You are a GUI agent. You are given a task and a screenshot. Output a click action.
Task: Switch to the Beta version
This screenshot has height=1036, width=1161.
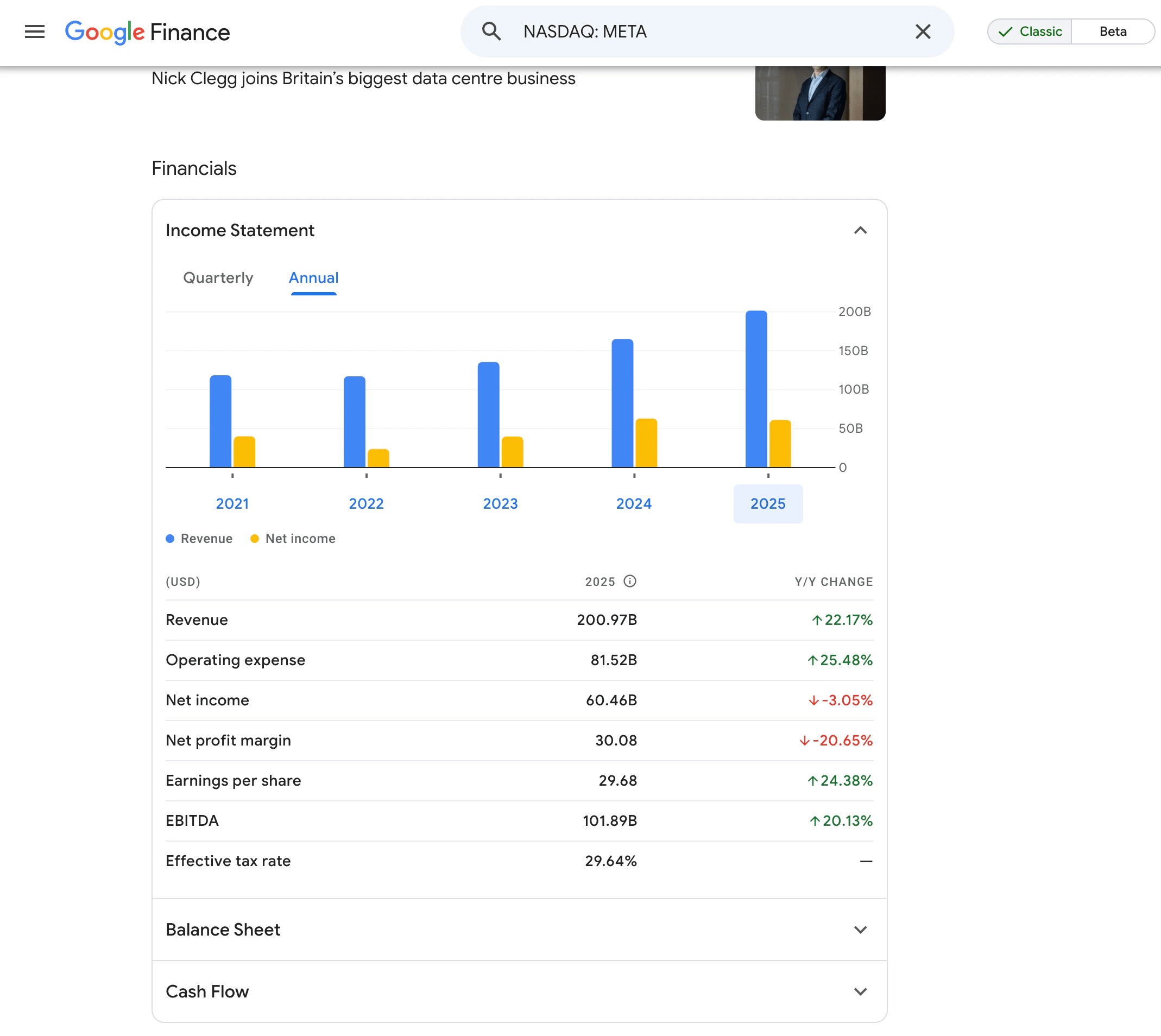1113,31
